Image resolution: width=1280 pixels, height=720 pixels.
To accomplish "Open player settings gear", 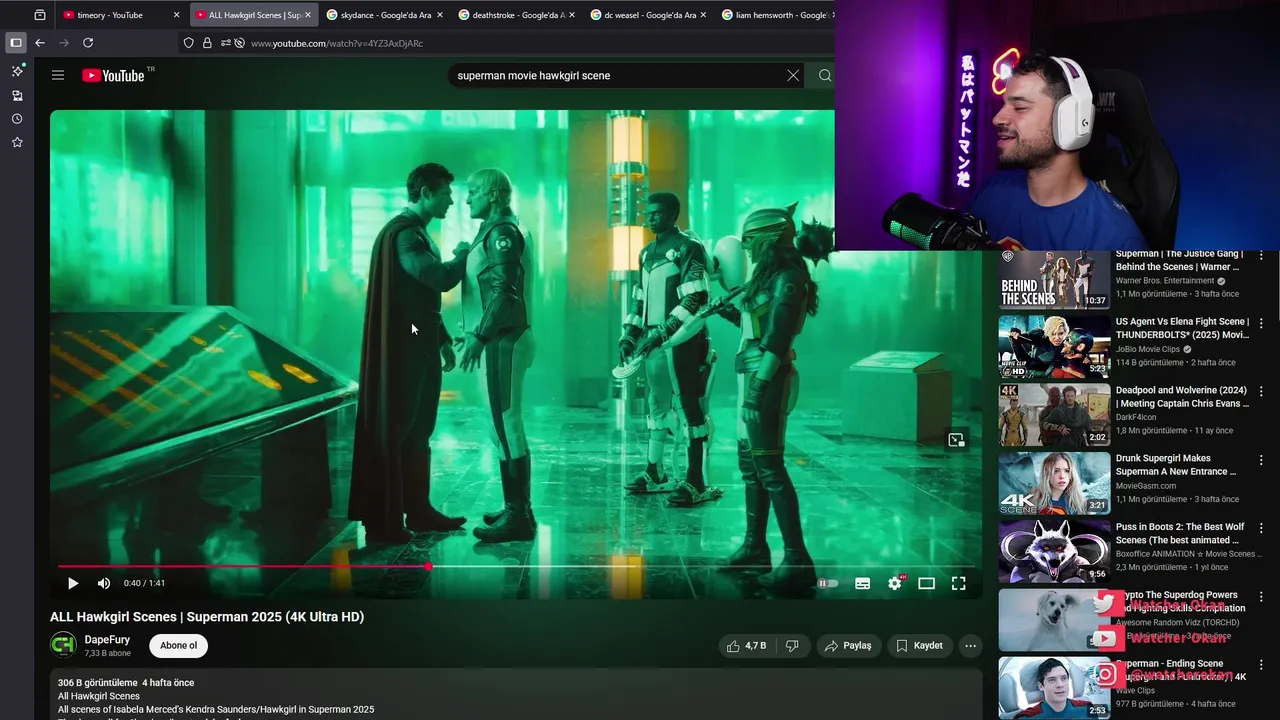I will click(895, 583).
